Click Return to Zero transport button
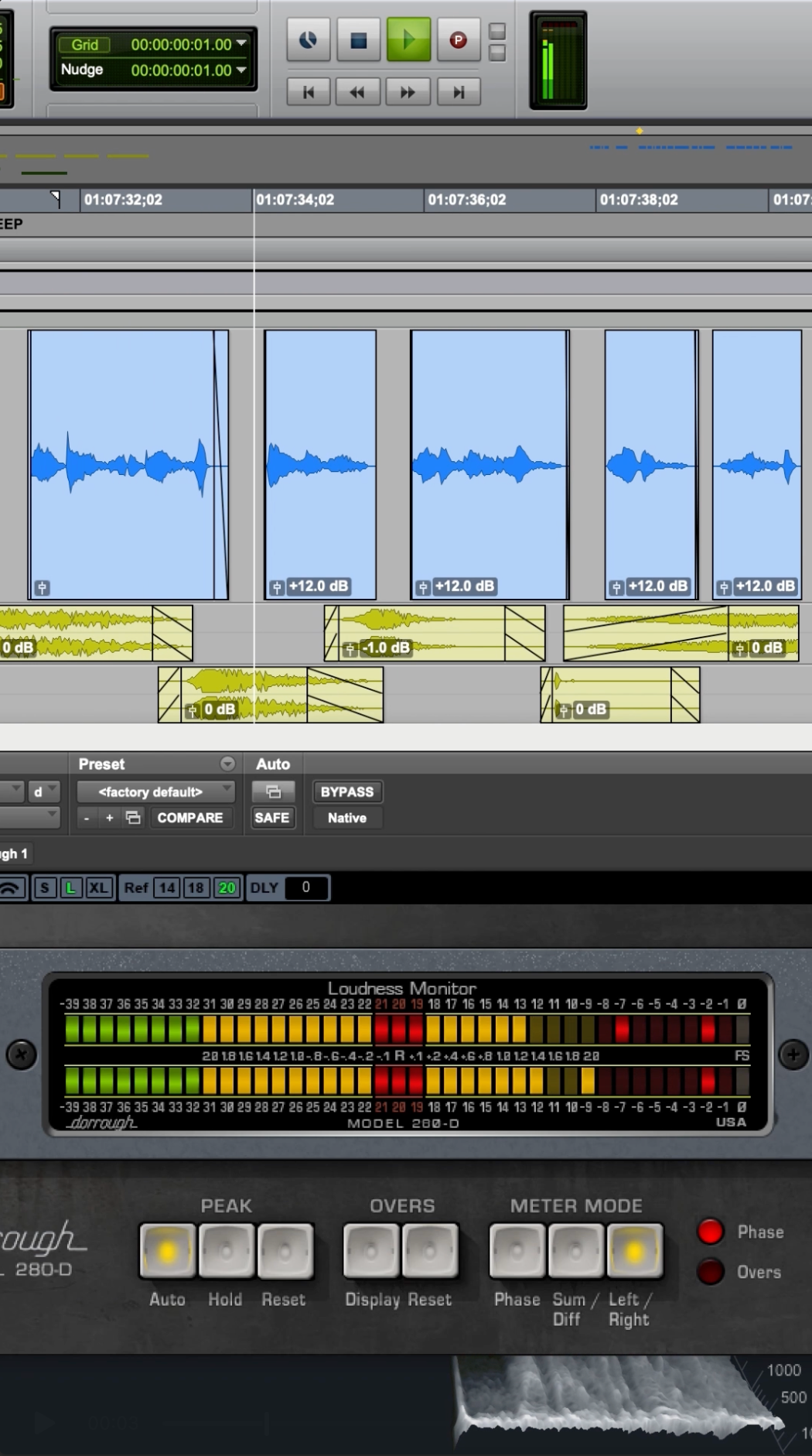Image resolution: width=812 pixels, height=1456 pixels. (309, 92)
